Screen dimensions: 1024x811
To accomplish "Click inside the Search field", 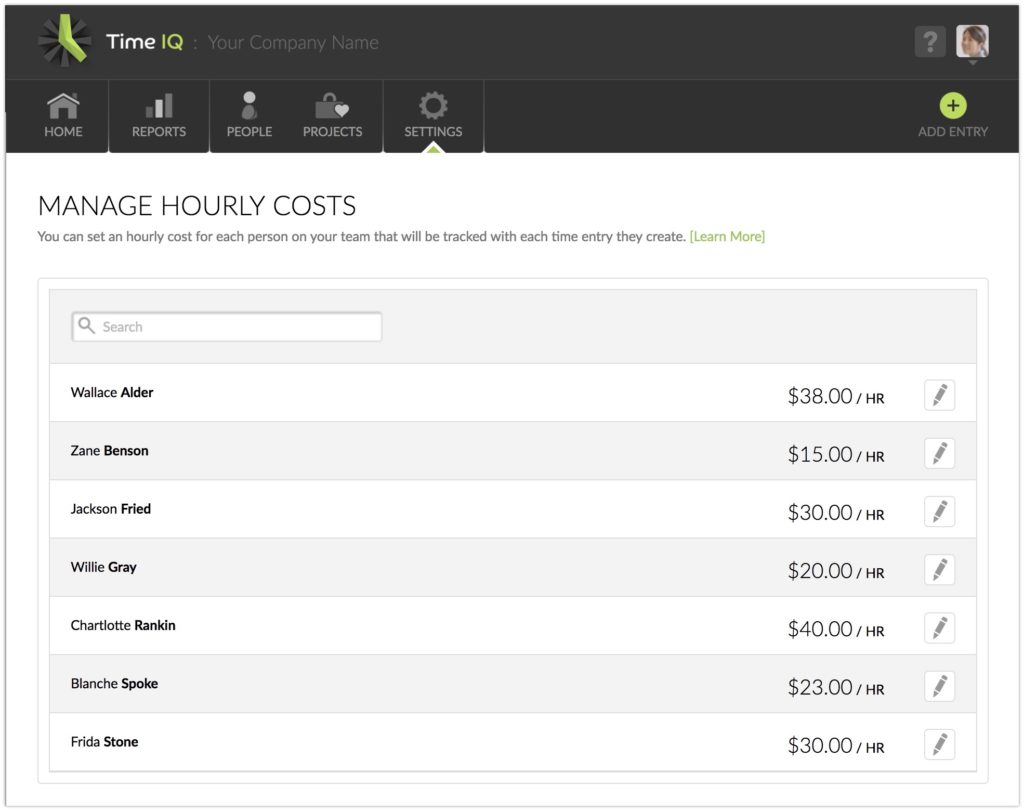I will (225, 326).
